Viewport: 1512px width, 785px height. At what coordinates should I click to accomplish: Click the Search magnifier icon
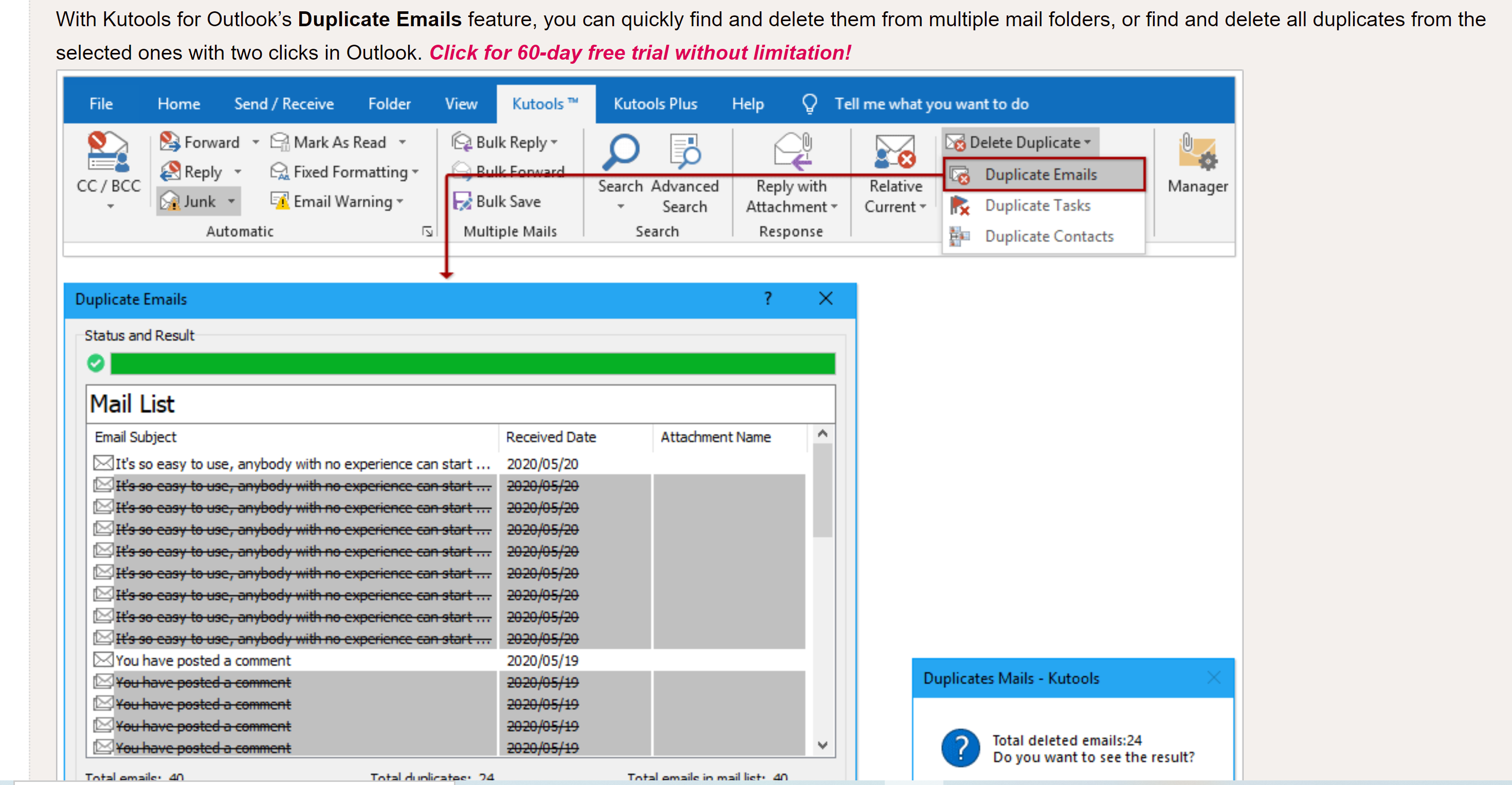(x=621, y=152)
